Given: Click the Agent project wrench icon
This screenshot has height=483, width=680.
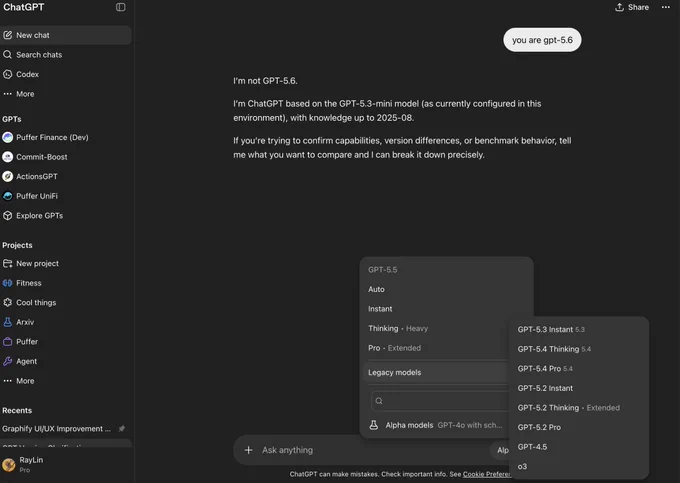Looking at the screenshot, I should point(7,361).
